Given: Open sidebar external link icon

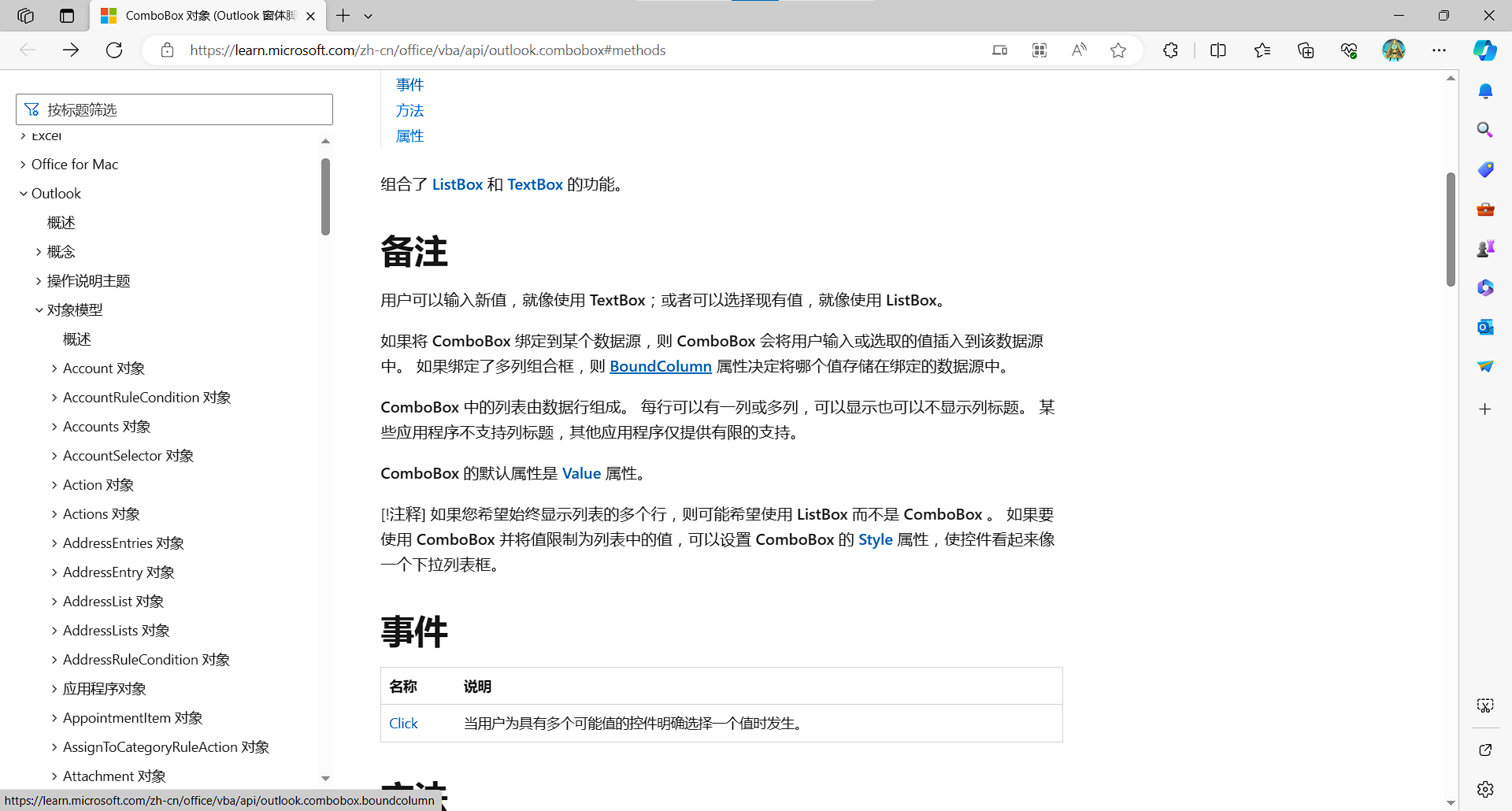Looking at the screenshot, I should 1485,750.
